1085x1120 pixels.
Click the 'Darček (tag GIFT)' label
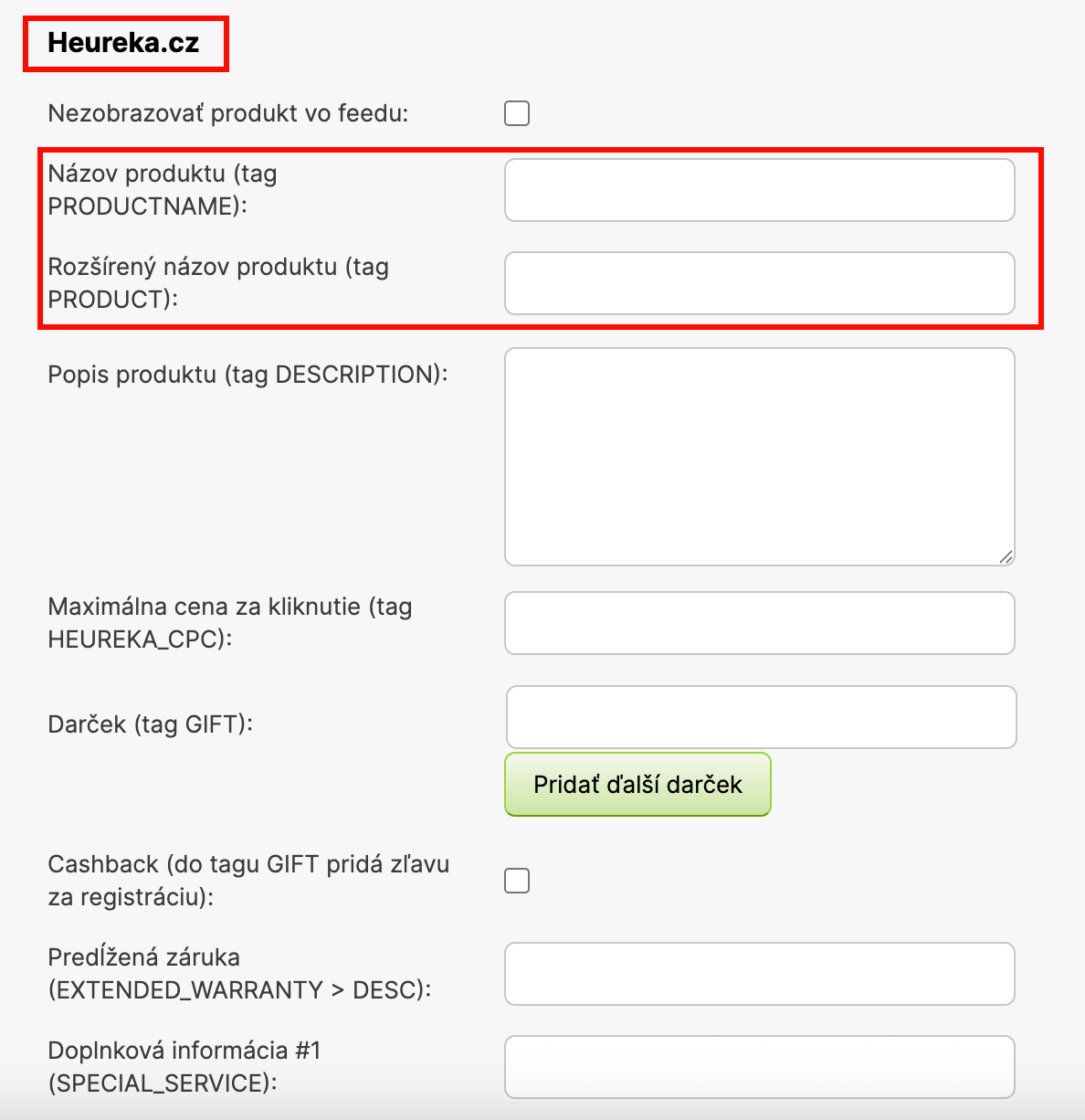tap(150, 724)
